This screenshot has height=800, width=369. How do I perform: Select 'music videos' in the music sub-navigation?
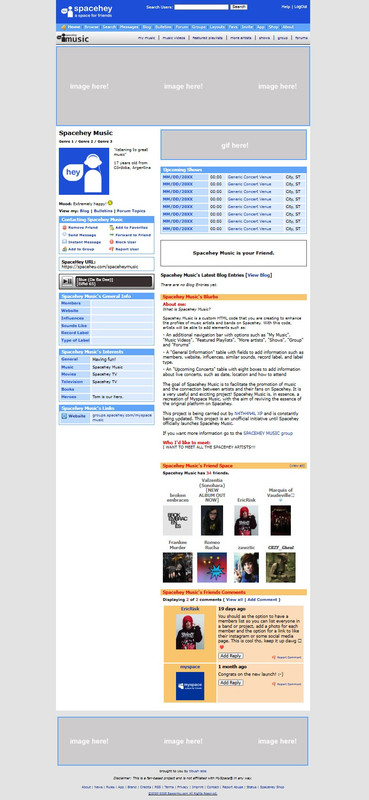pos(173,38)
